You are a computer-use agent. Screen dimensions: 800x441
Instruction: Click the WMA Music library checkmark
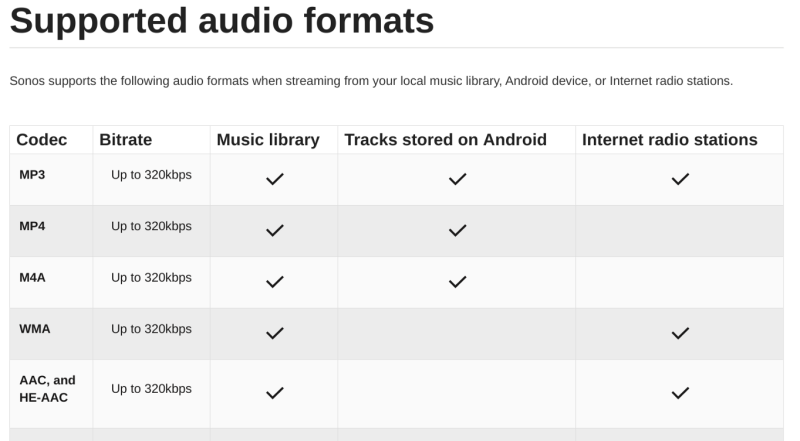pyautogui.click(x=274, y=333)
